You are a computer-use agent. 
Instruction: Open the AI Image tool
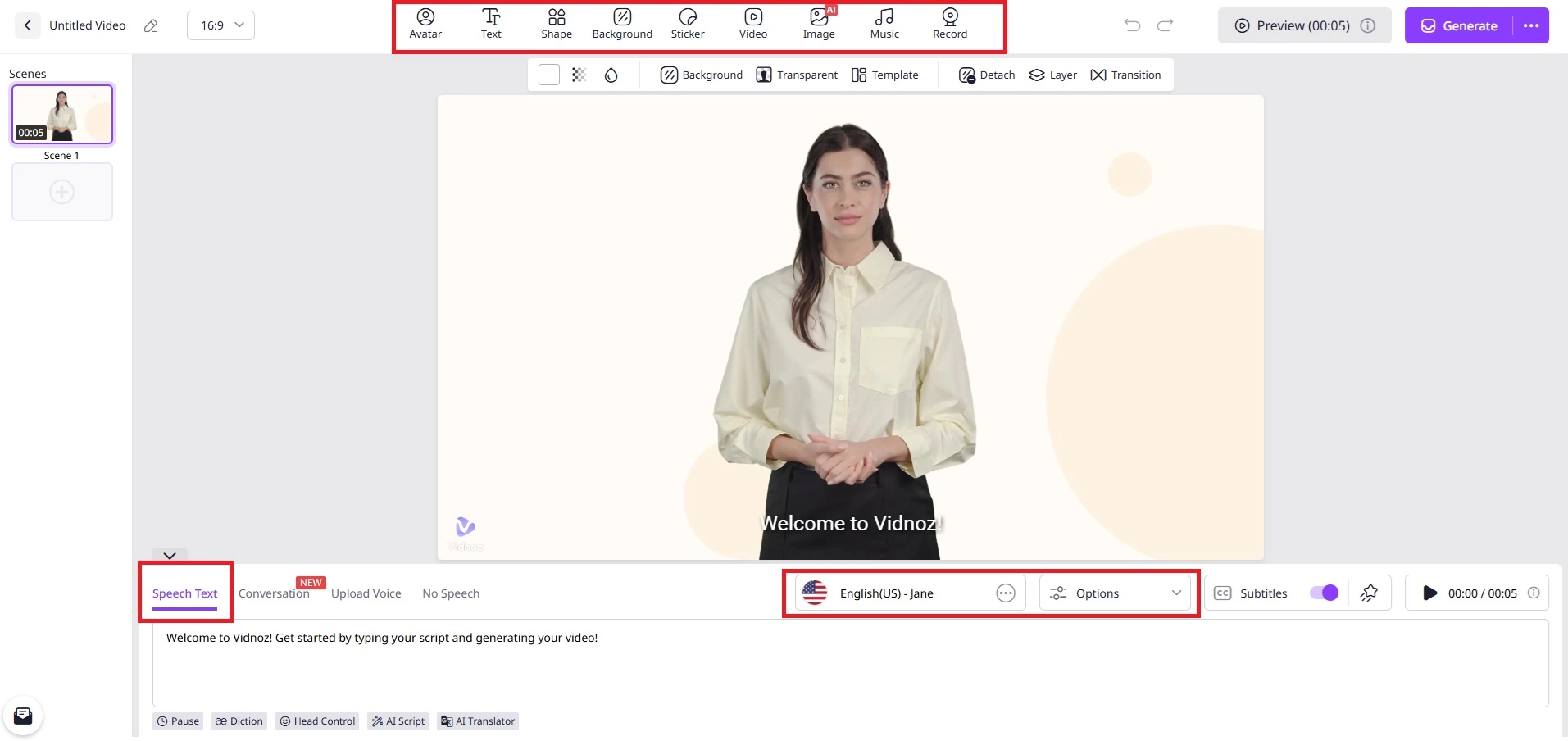(x=819, y=25)
